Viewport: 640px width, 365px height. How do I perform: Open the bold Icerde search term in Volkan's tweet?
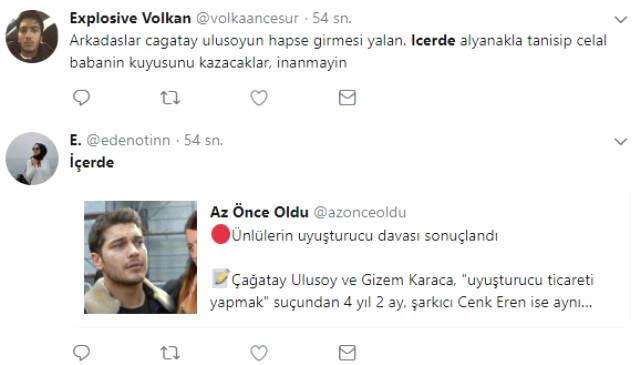click(x=433, y=40)
